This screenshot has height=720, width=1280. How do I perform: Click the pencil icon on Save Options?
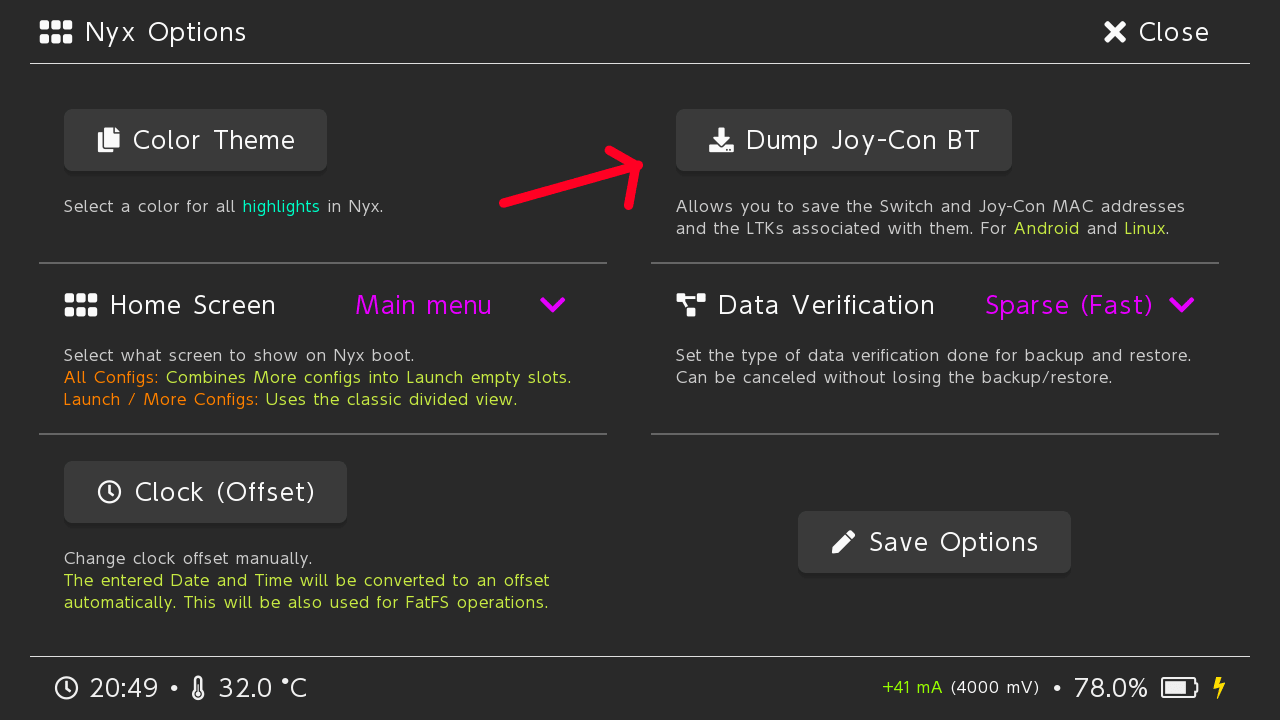(x=843, y=542)
